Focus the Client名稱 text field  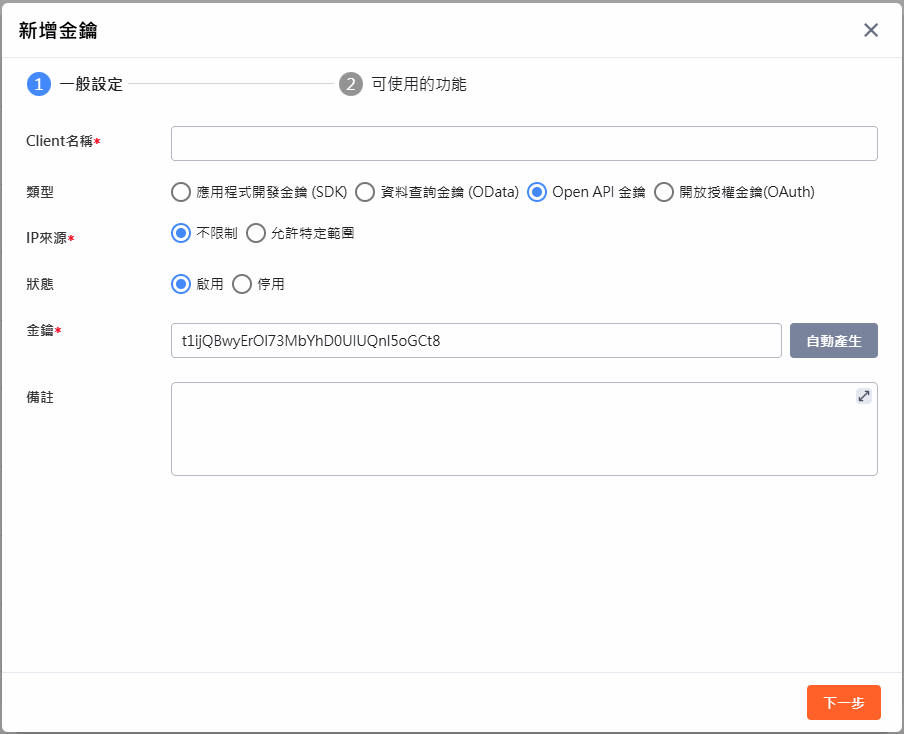pos(524,143)
